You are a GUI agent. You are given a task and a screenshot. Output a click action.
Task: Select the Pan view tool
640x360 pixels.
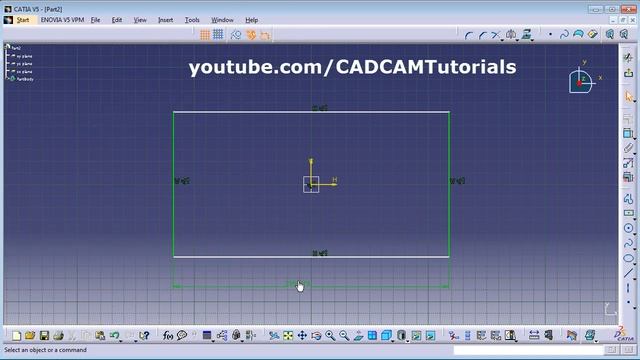302,336
